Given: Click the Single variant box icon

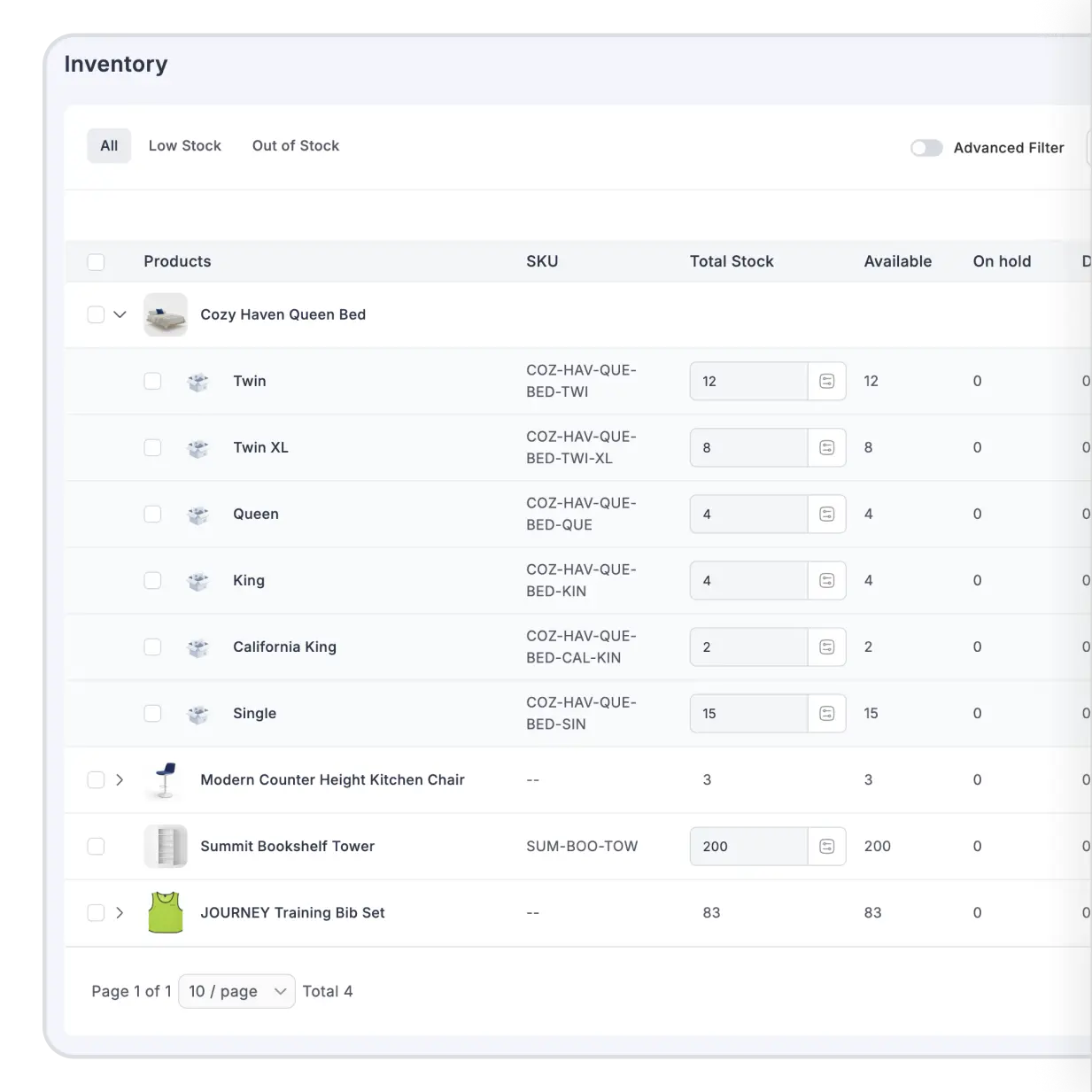Looking at the screenshot, I should click(x=198, y=714).
